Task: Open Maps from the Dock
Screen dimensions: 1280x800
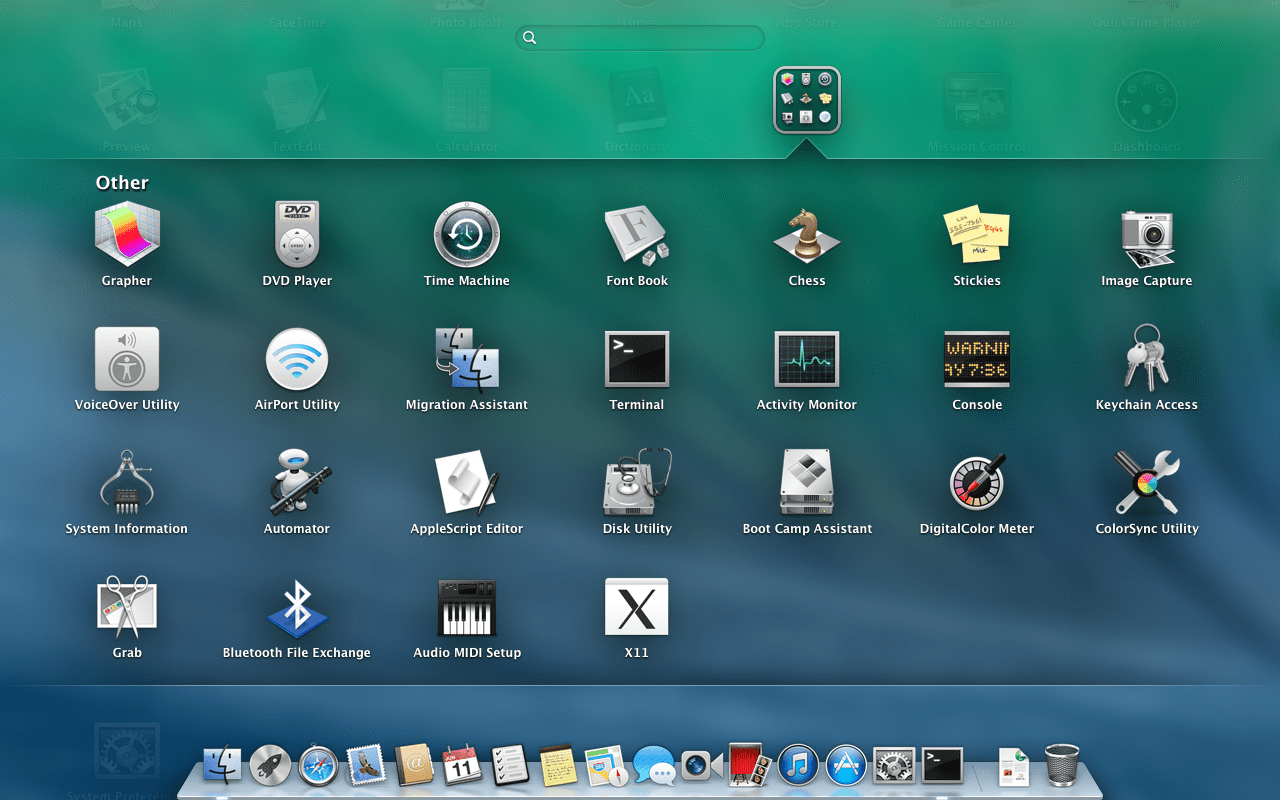Action: tap(606, 766)
